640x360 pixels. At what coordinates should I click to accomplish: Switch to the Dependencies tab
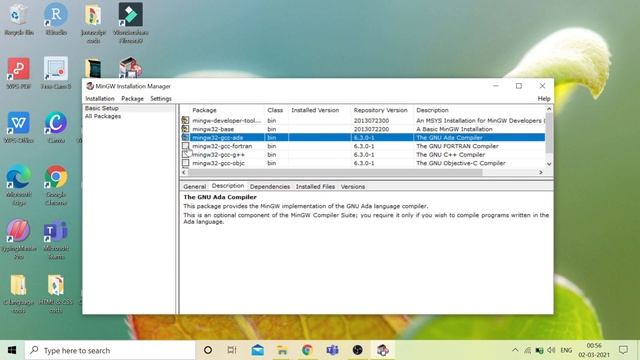click(270, 187)
